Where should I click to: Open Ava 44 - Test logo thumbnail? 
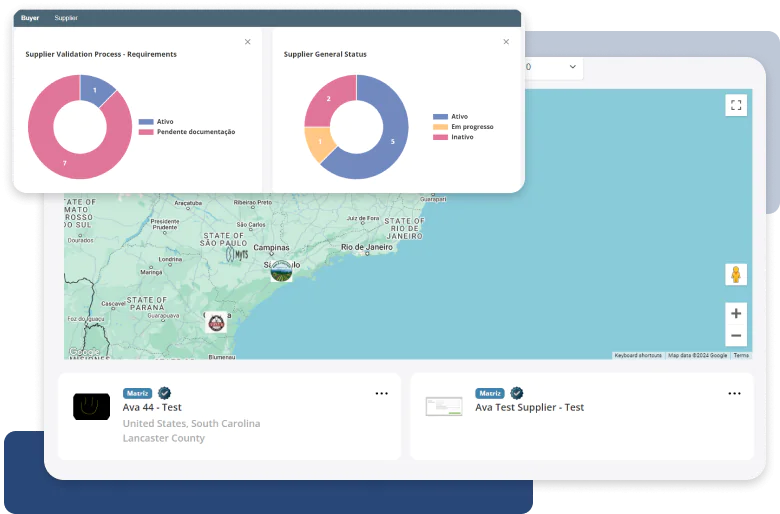coord(92,407)
